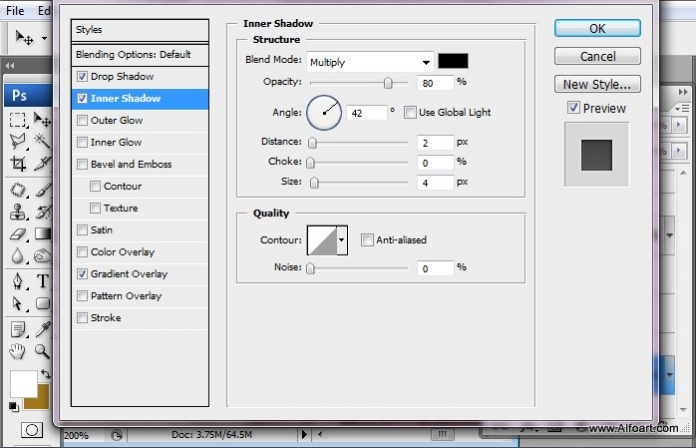This screenshot has width=696, height=448.
Task: Enable Anti-aliased contour option
Action: click(x=367, y=240)
